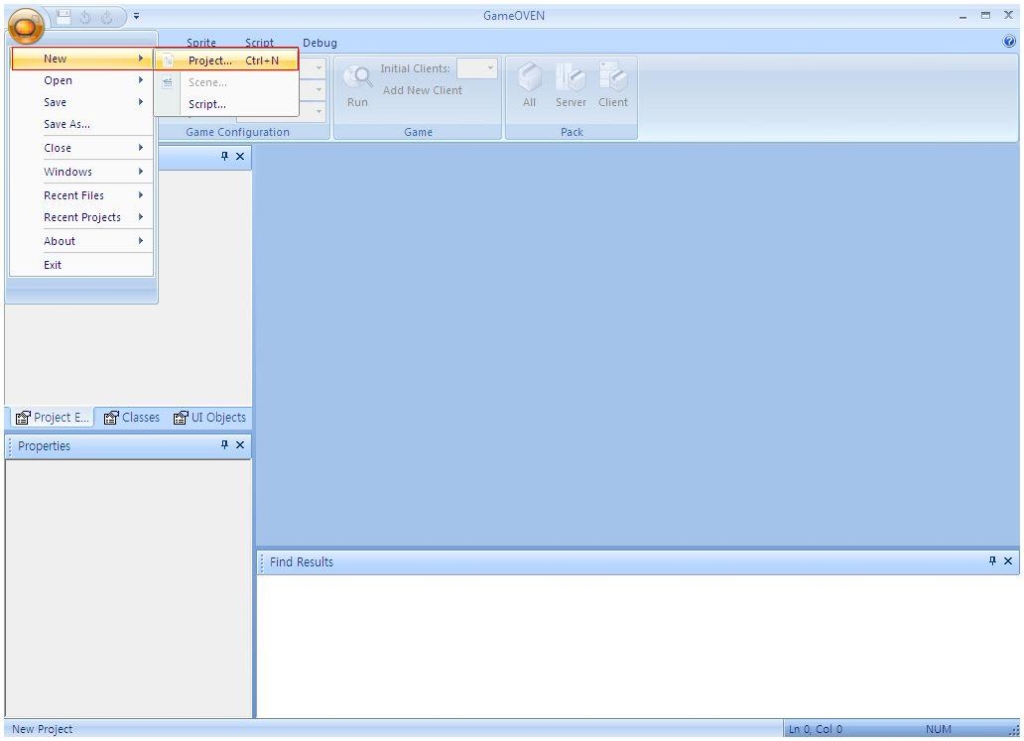This screenshot has width=1024, height=741.
Task: Pin the Find Results panel
Action: (993, 561)
